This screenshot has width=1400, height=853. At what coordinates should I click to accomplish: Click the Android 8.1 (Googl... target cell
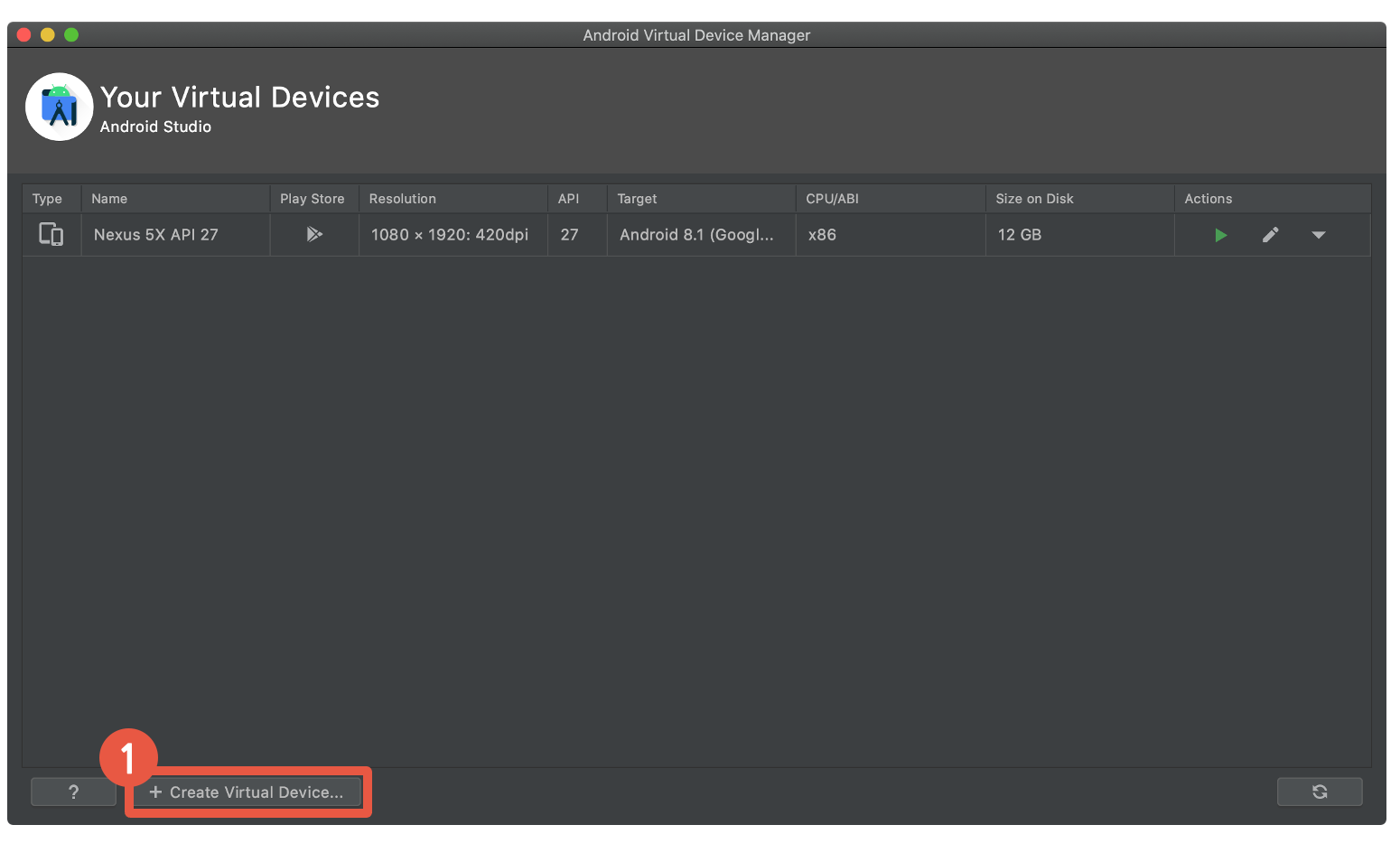tap(701, 235)
